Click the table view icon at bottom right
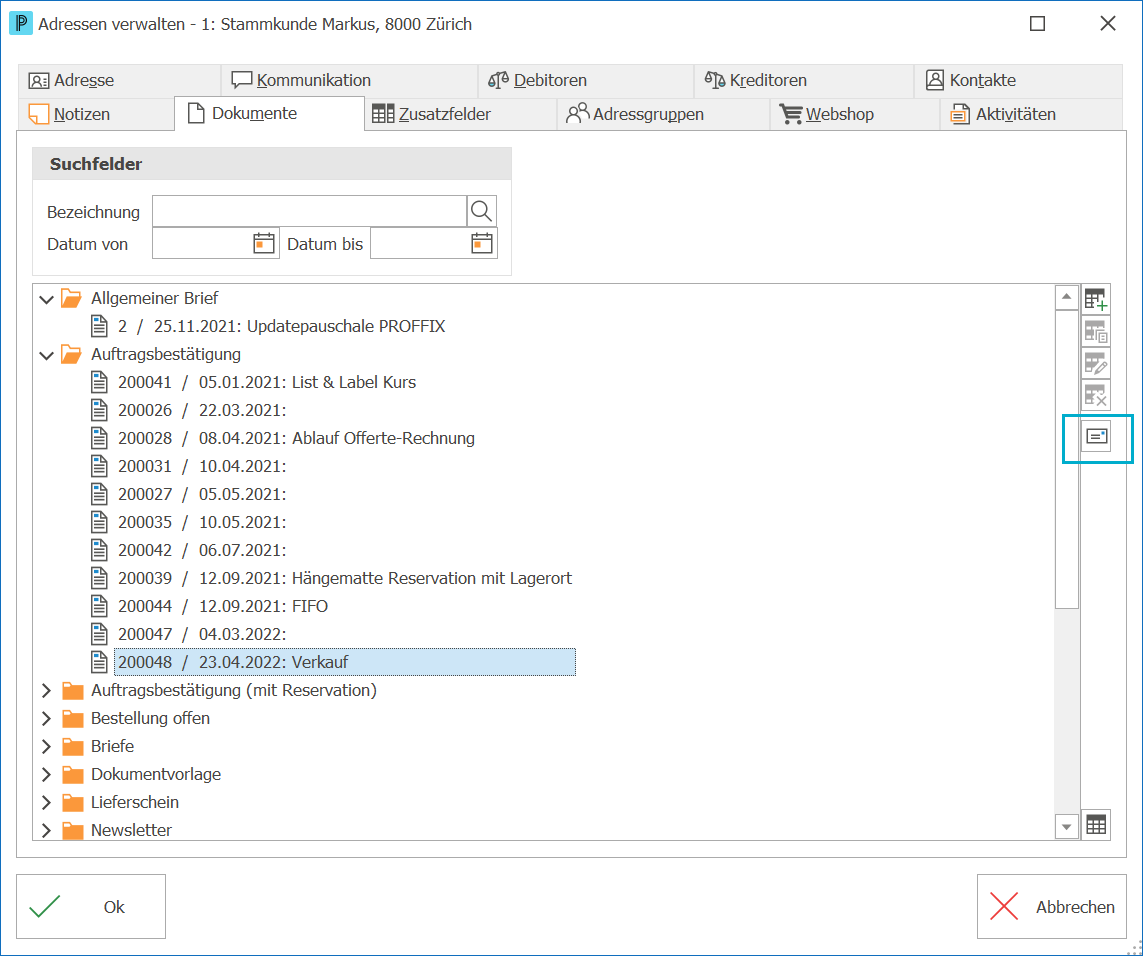This screenshot has height=956, width=1143. tap(1096, 825)
